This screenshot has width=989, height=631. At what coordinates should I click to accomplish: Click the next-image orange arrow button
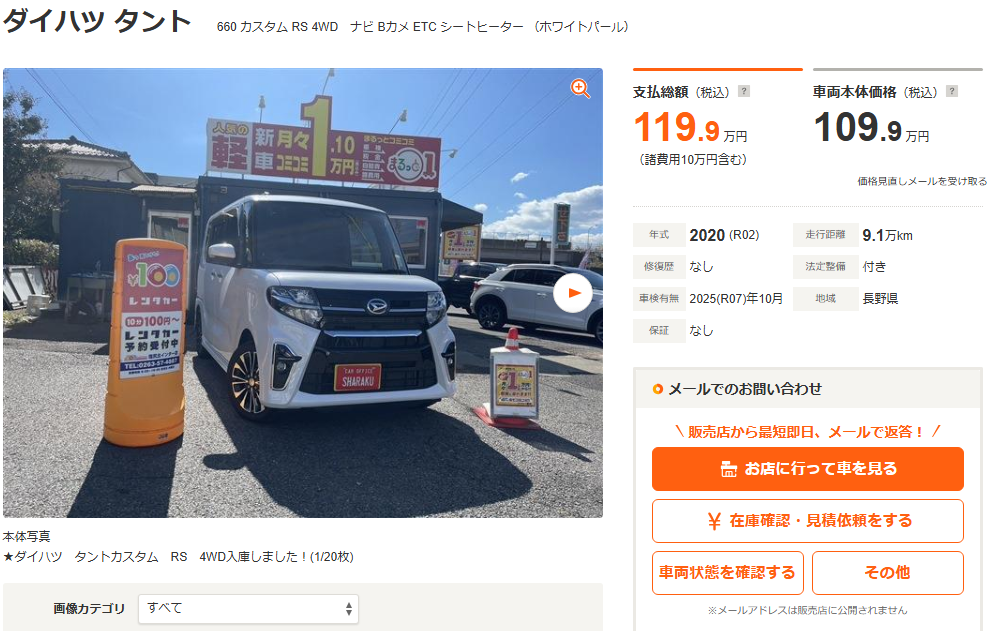click(573, 293)
